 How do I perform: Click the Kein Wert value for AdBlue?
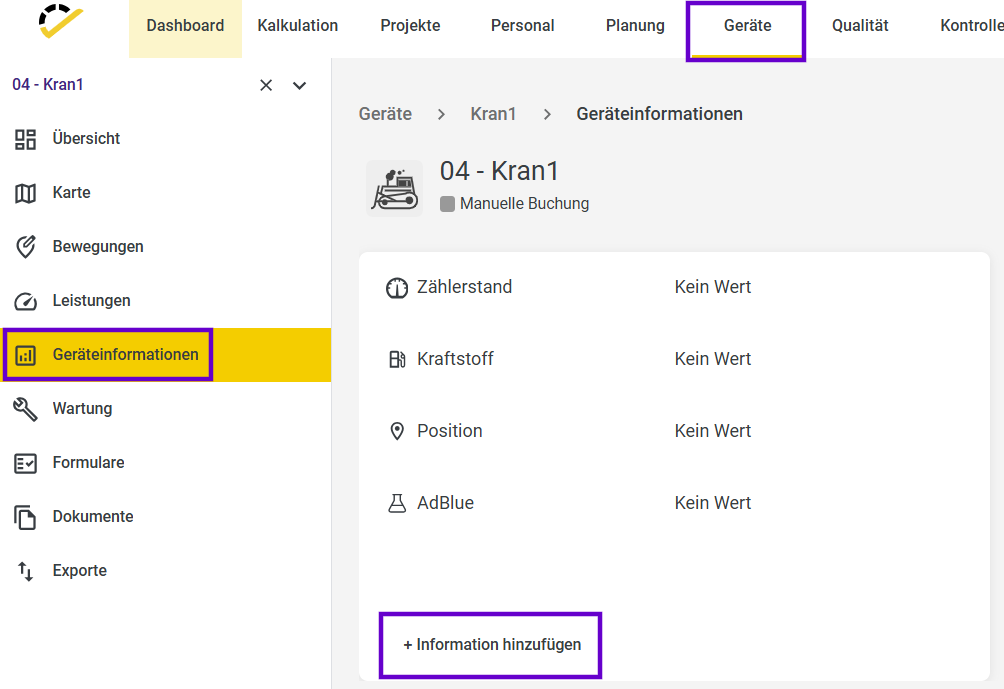click(713, 503)
